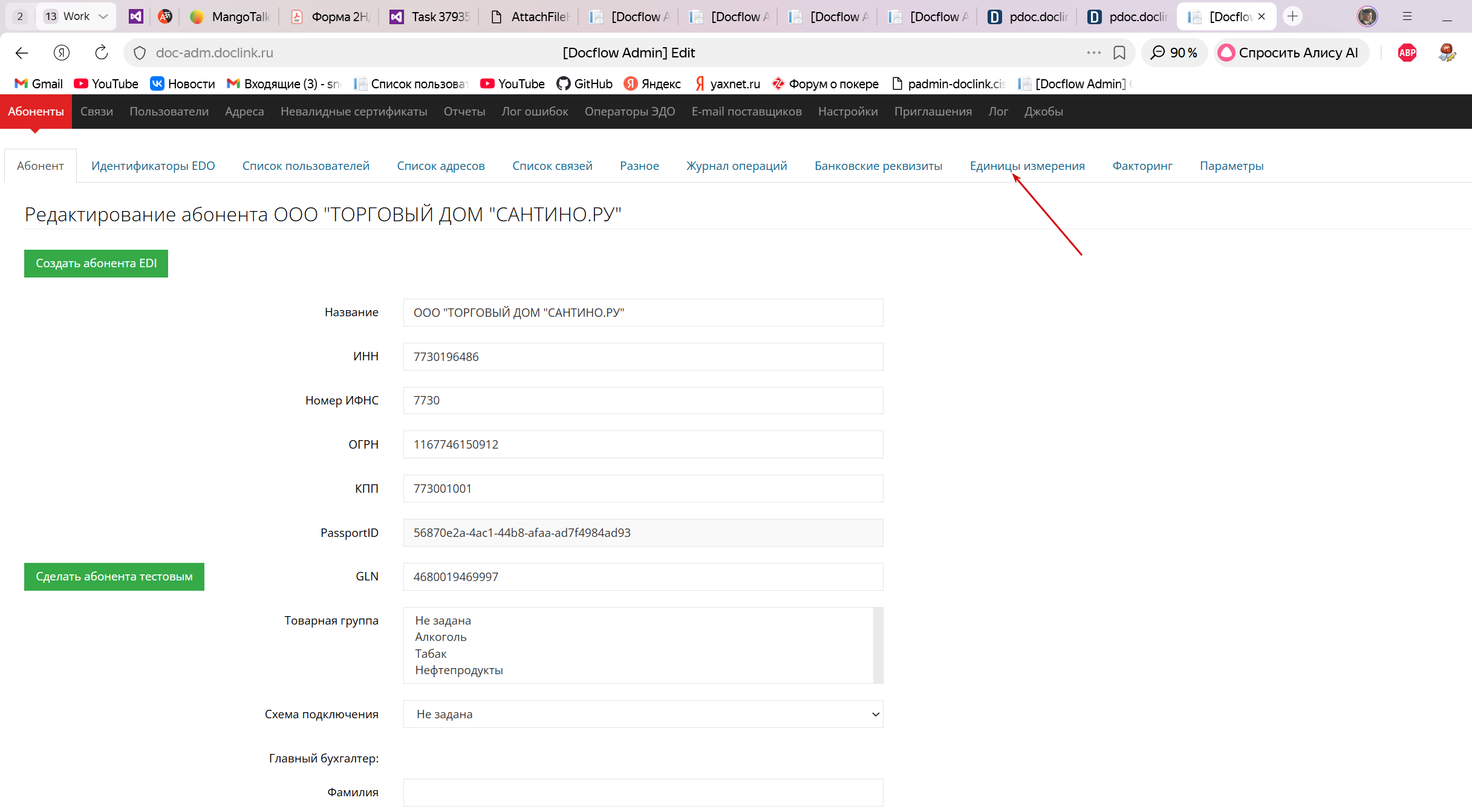Open the browser hamburger menu icon

coord(1407,16)
